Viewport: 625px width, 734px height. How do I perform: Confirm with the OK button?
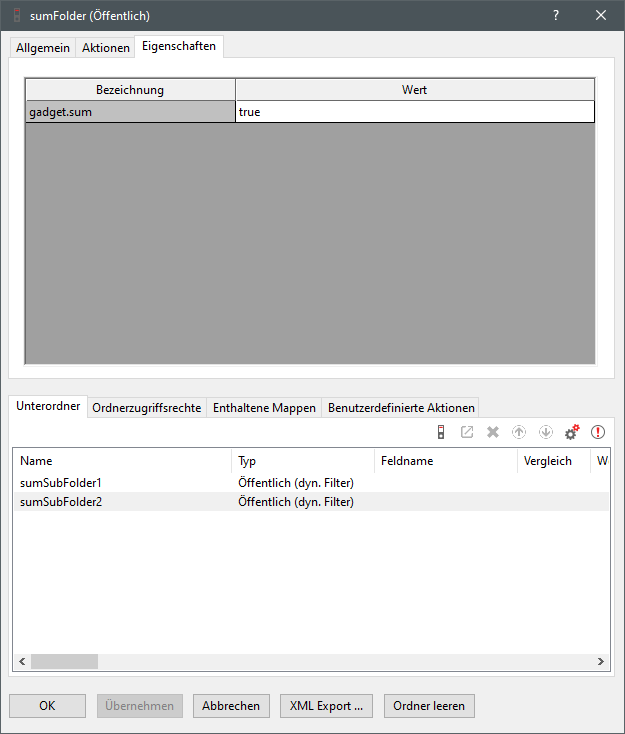coord(47,705)
